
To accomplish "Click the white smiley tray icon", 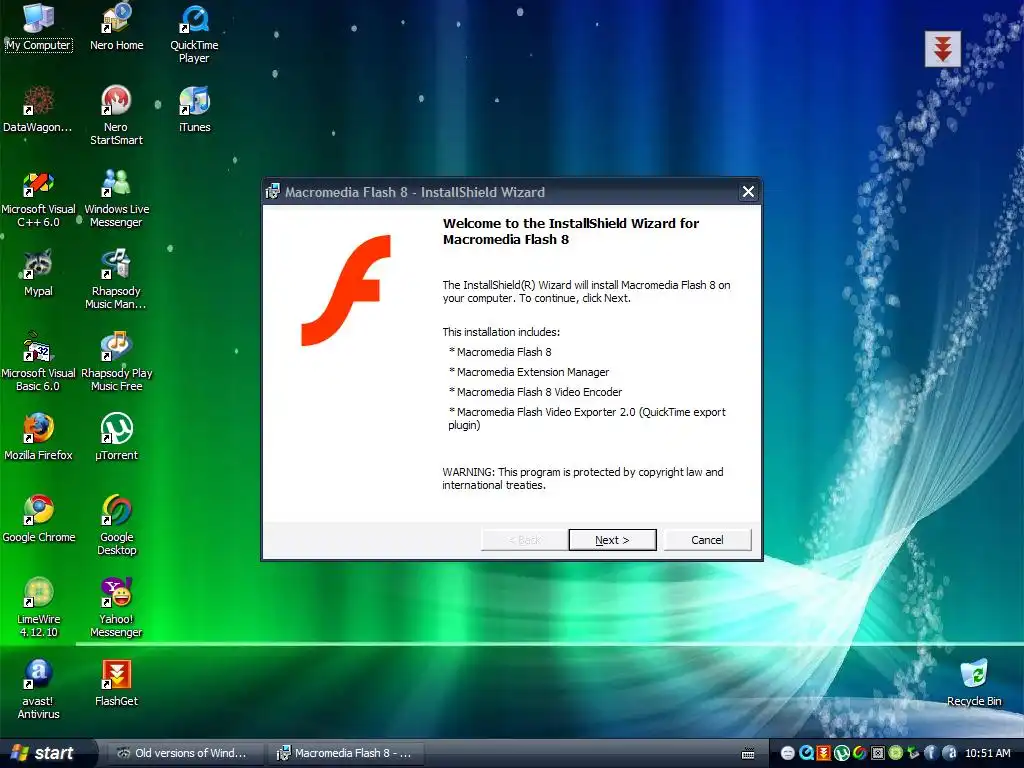I will 788,753.
